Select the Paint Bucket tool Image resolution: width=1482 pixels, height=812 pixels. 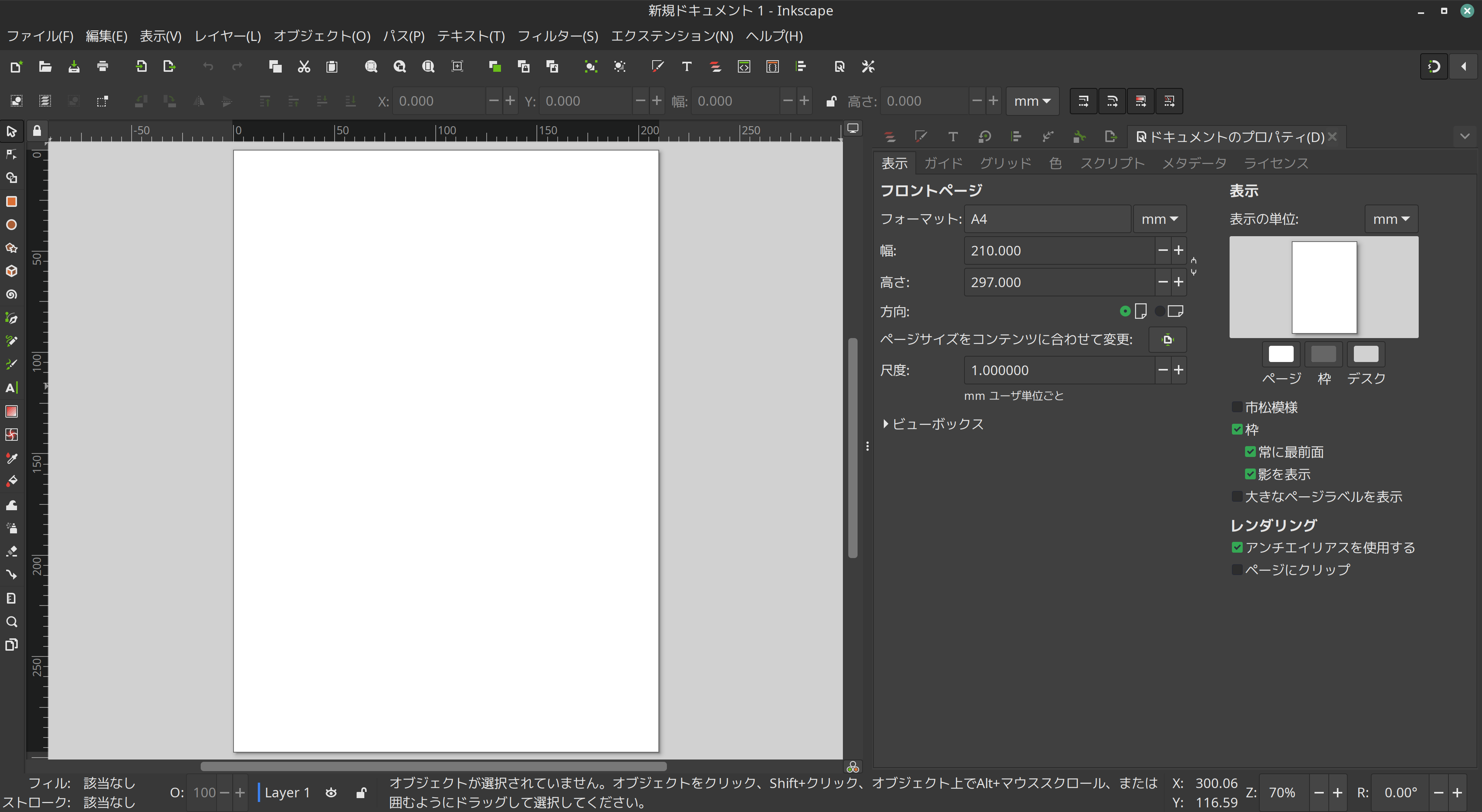(x=12, y=481)
